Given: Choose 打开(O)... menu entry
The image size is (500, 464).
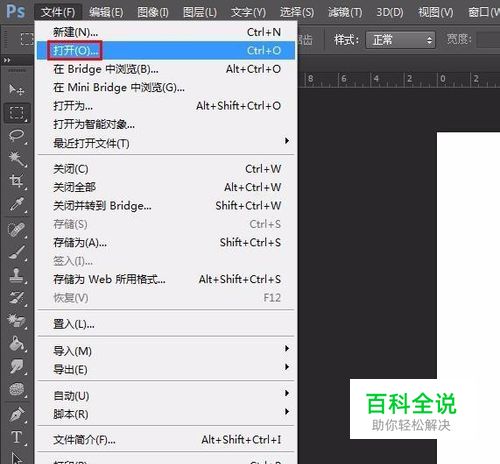Looking at the screenshot, I should (x=166, y=50).
